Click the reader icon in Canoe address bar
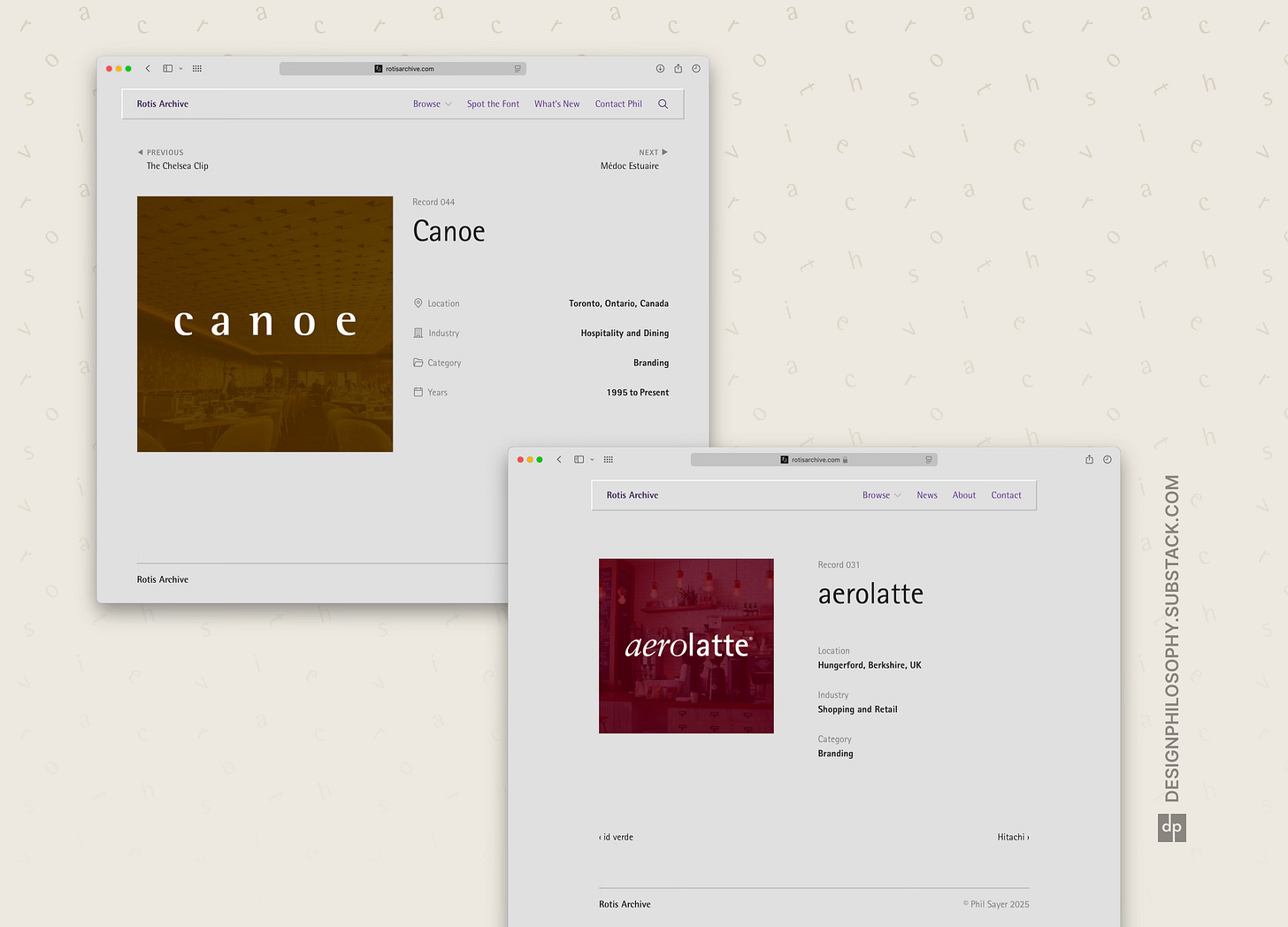Screen dimensions: 1288x927 pos(517,68)
